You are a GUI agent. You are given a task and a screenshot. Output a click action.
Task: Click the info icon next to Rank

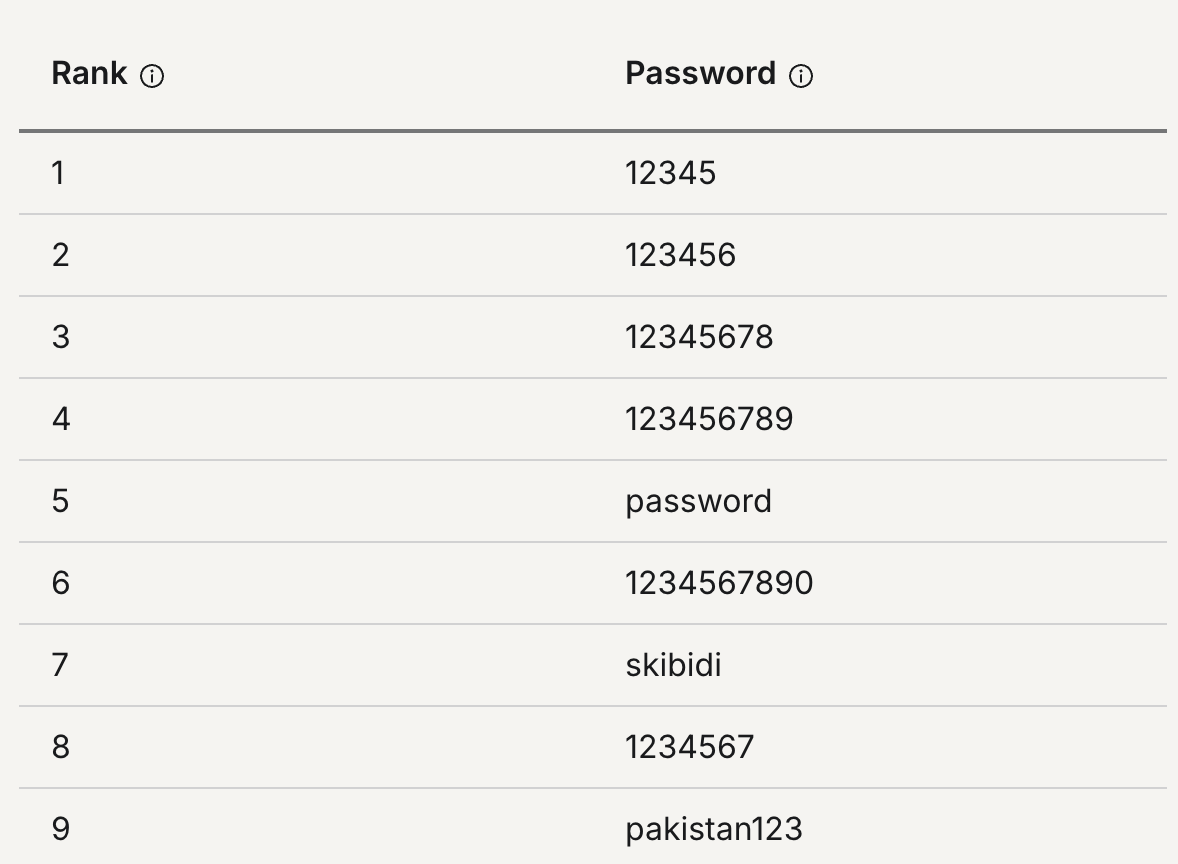coord(152,76)
